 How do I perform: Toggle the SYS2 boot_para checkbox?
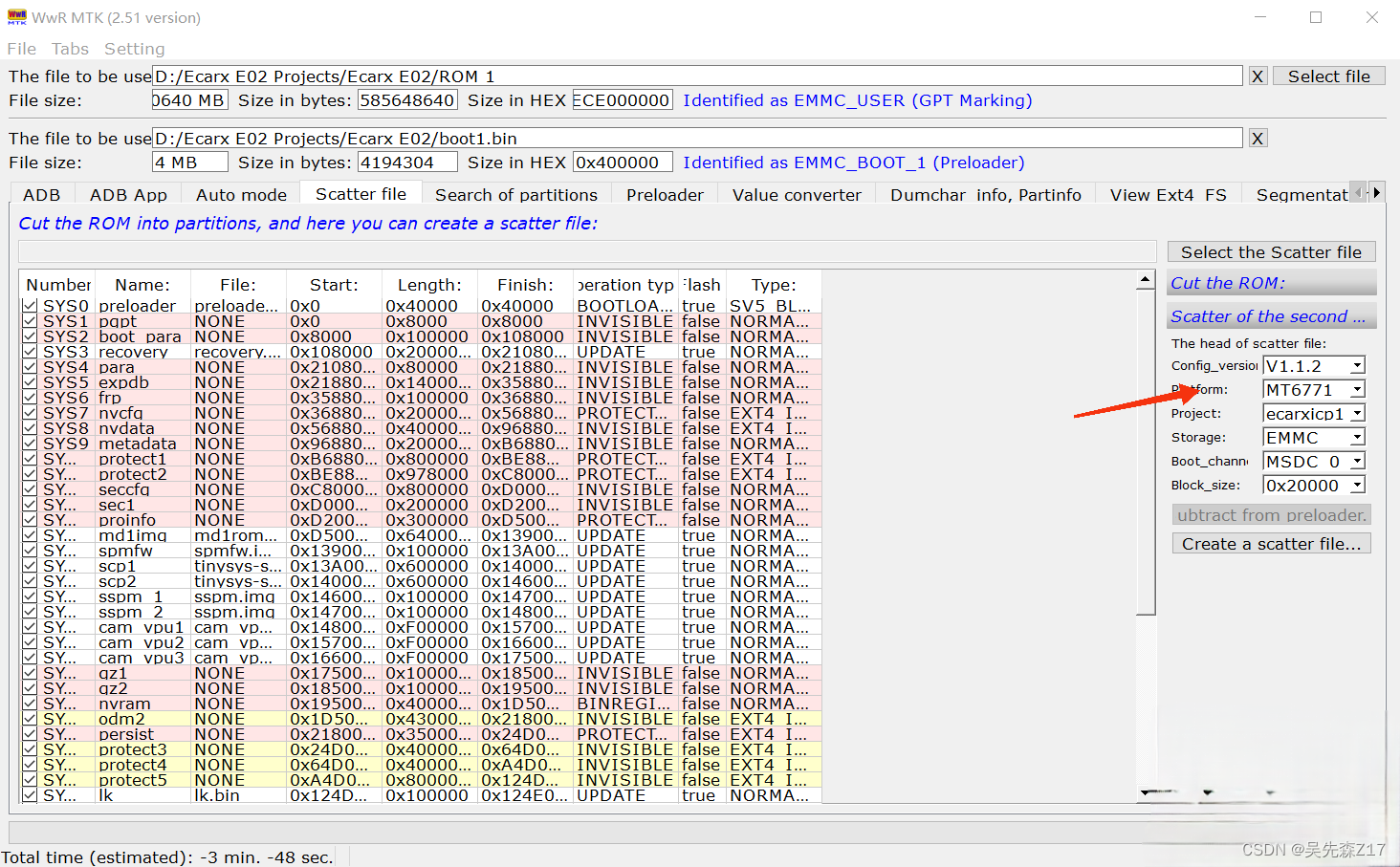[x=30, y=336]
